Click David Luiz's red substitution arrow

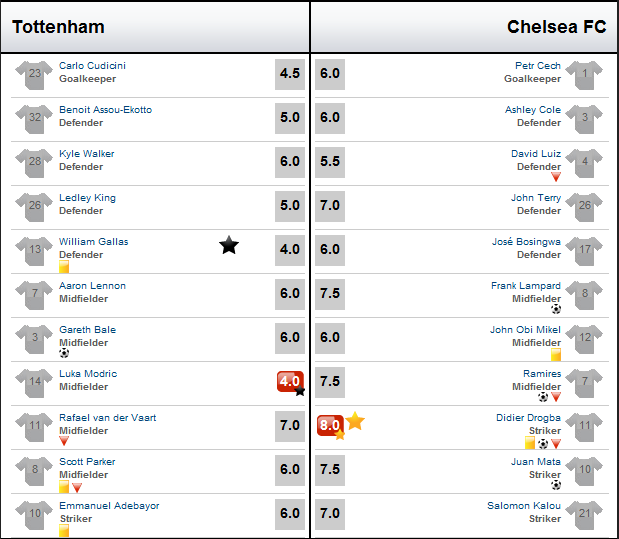point(556,177)
